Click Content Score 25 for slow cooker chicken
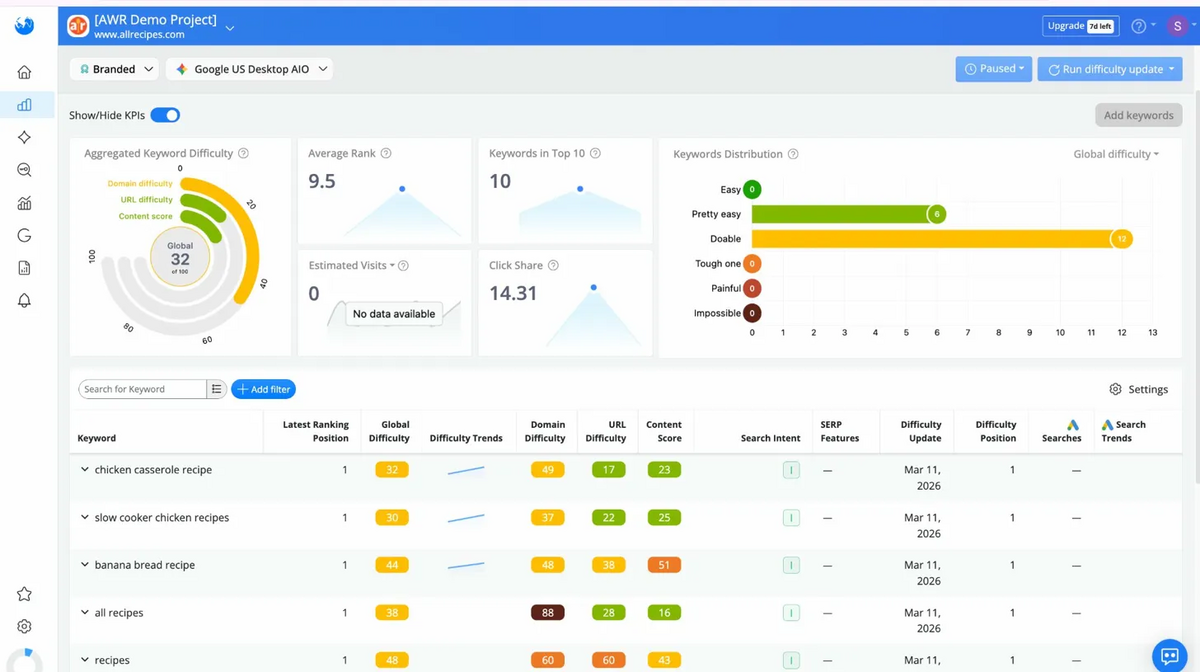Screen dimensions: 1200x672 tap(664, 518)
